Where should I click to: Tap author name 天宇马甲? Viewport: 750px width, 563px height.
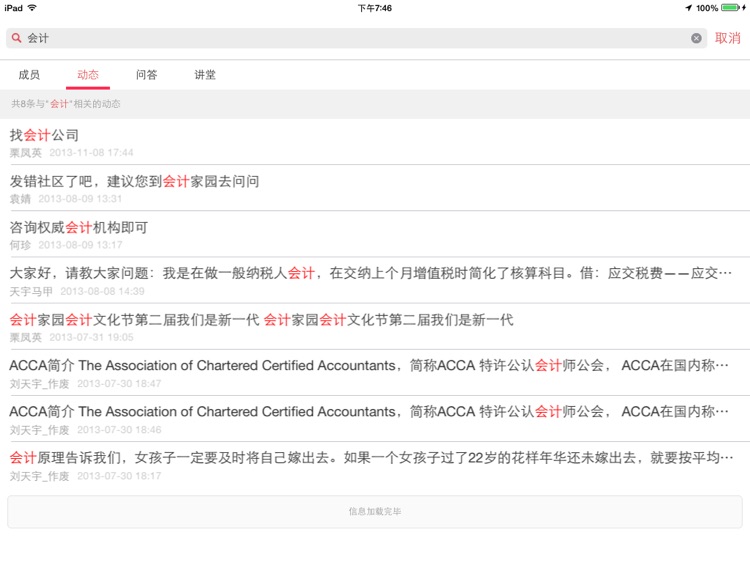click(31, 291)
